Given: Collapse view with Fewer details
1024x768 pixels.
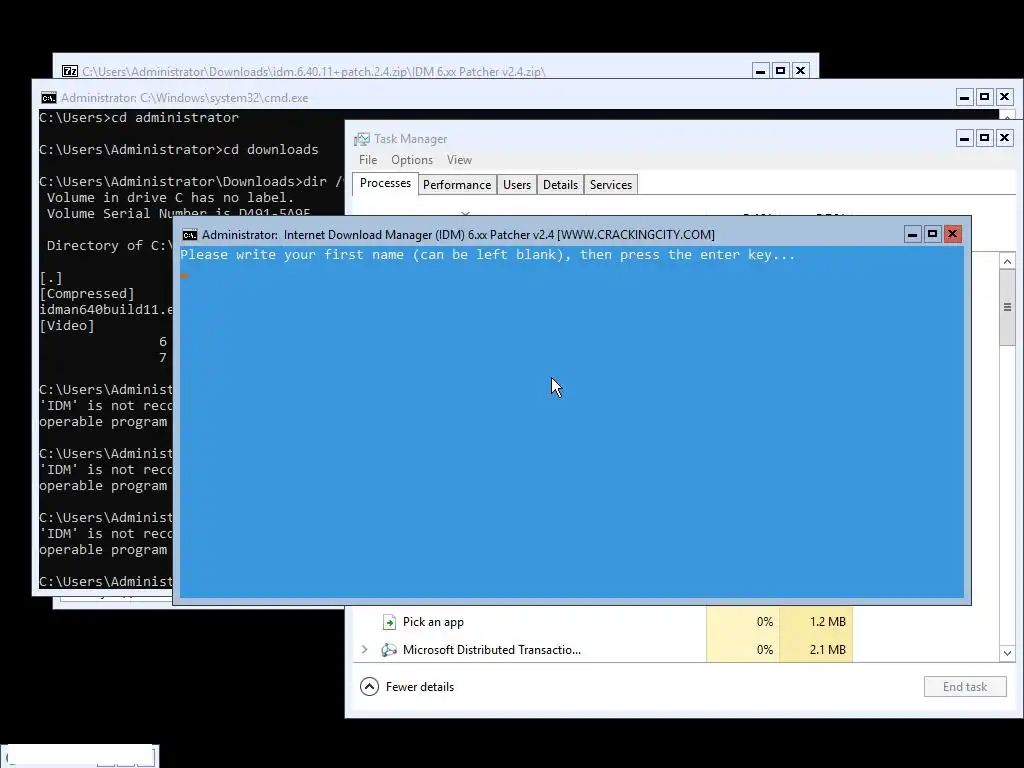Looking at the screenshot, I should point(407,686).
